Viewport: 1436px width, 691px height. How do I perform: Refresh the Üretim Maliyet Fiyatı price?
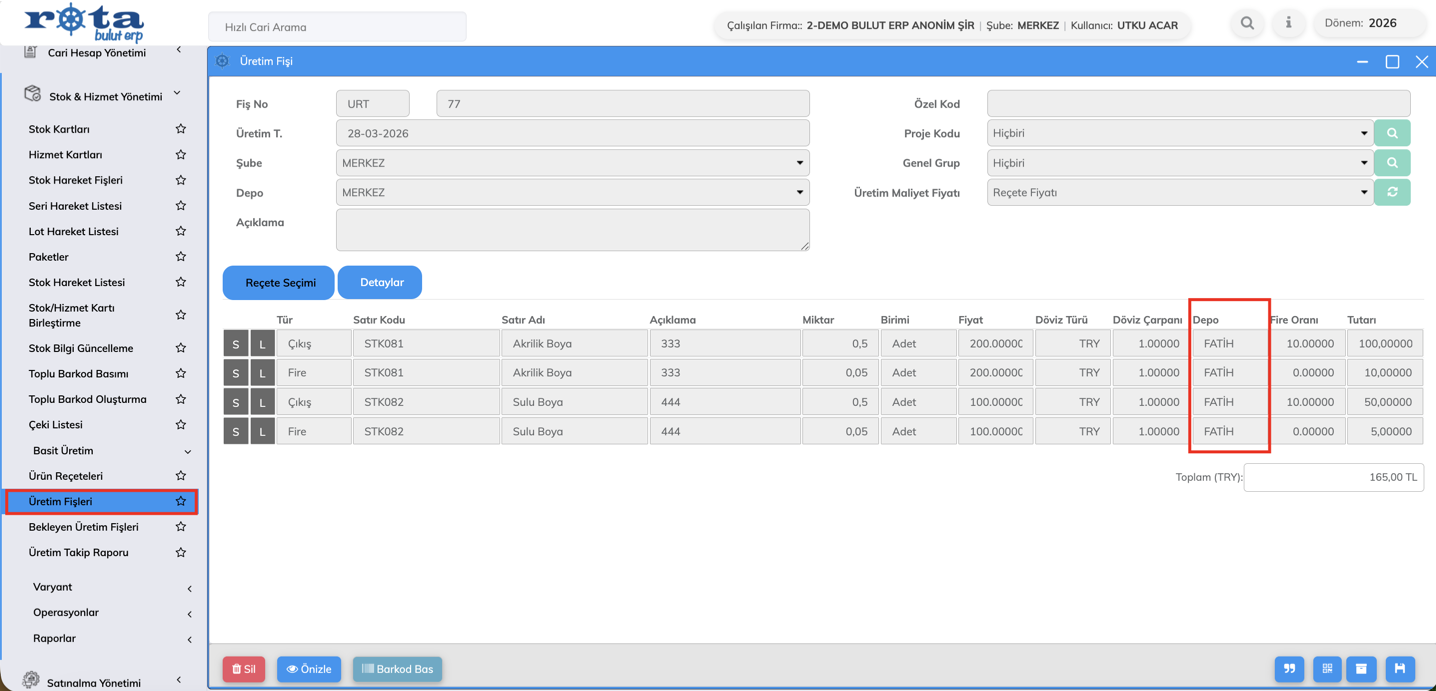1392,192
